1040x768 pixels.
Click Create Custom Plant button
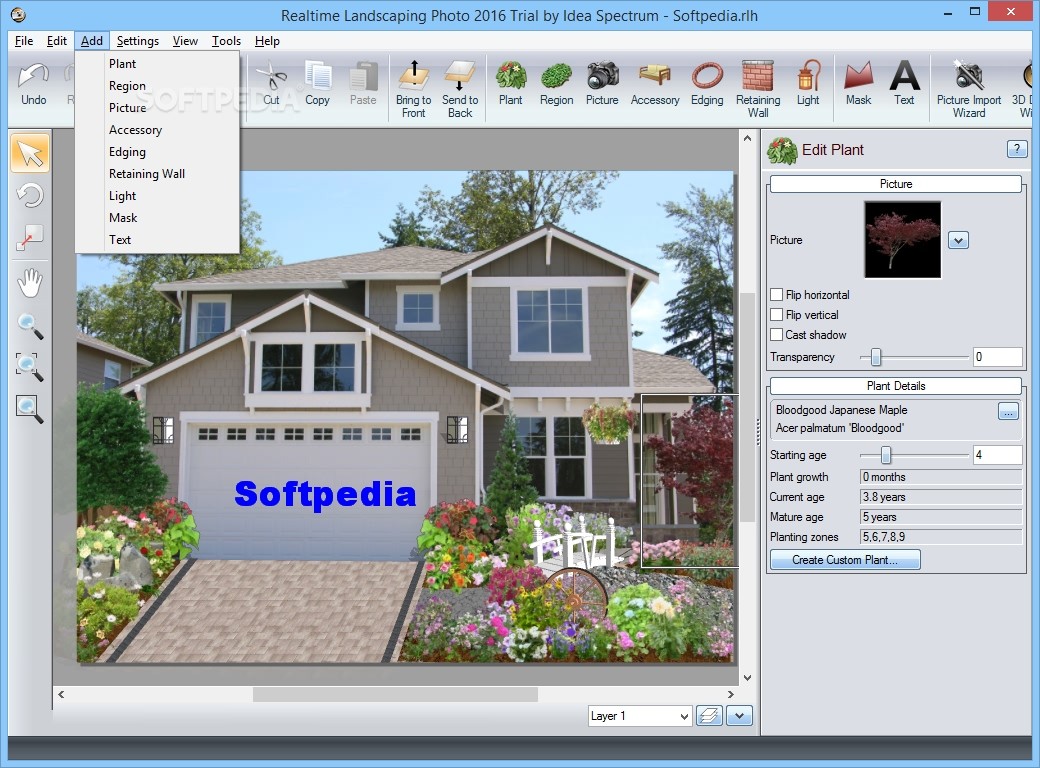click(845, 560)
